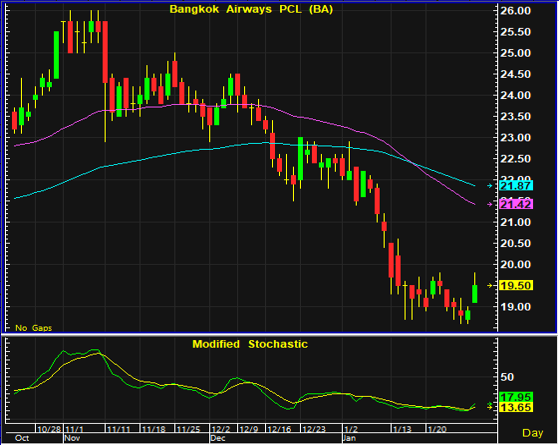Click the 11/18 date label
Viewport: 559px width, 445px height.
point(154,429)
